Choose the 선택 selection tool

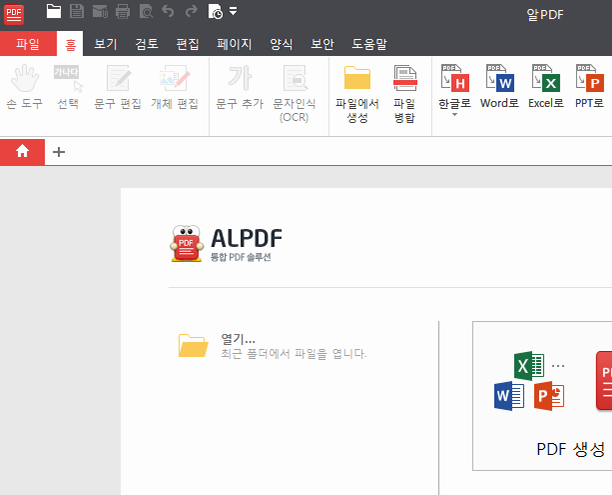68,87
